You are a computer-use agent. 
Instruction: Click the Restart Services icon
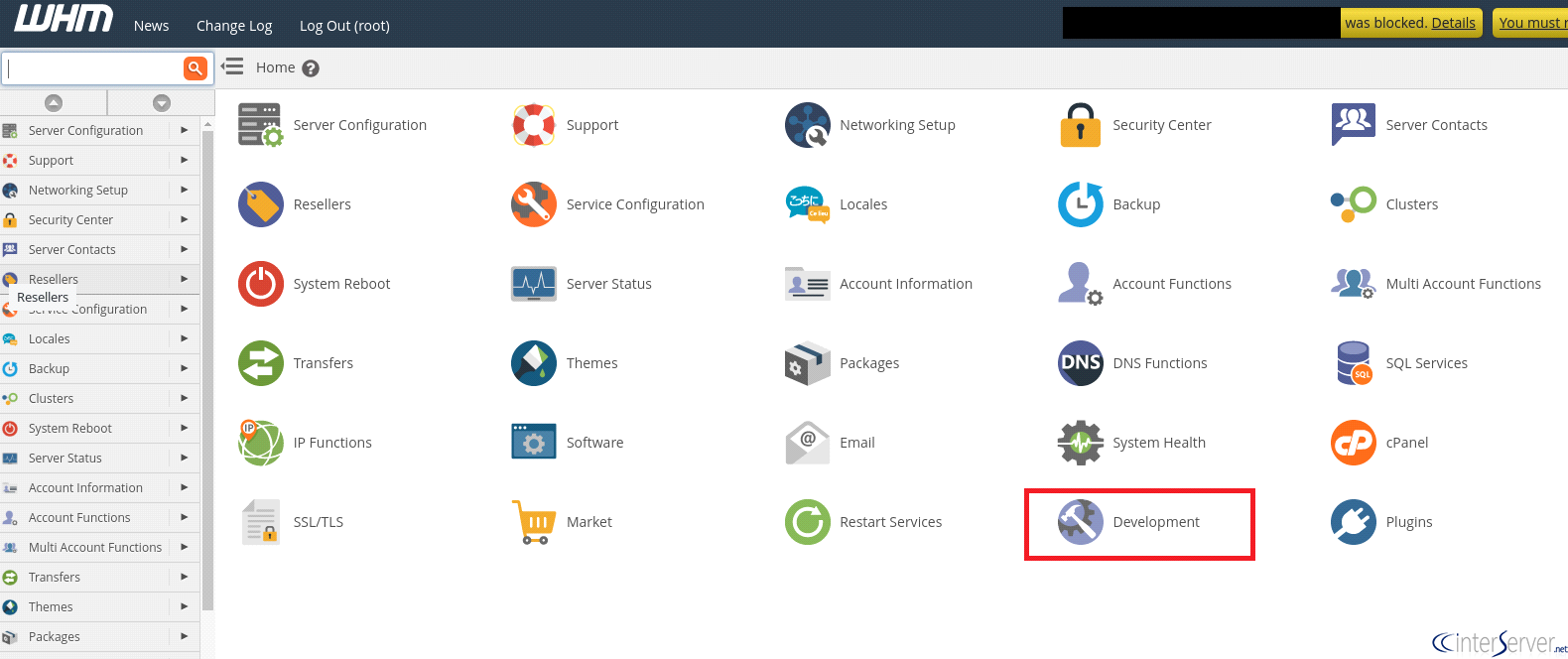pyautogui.click(x=808, y=522)
